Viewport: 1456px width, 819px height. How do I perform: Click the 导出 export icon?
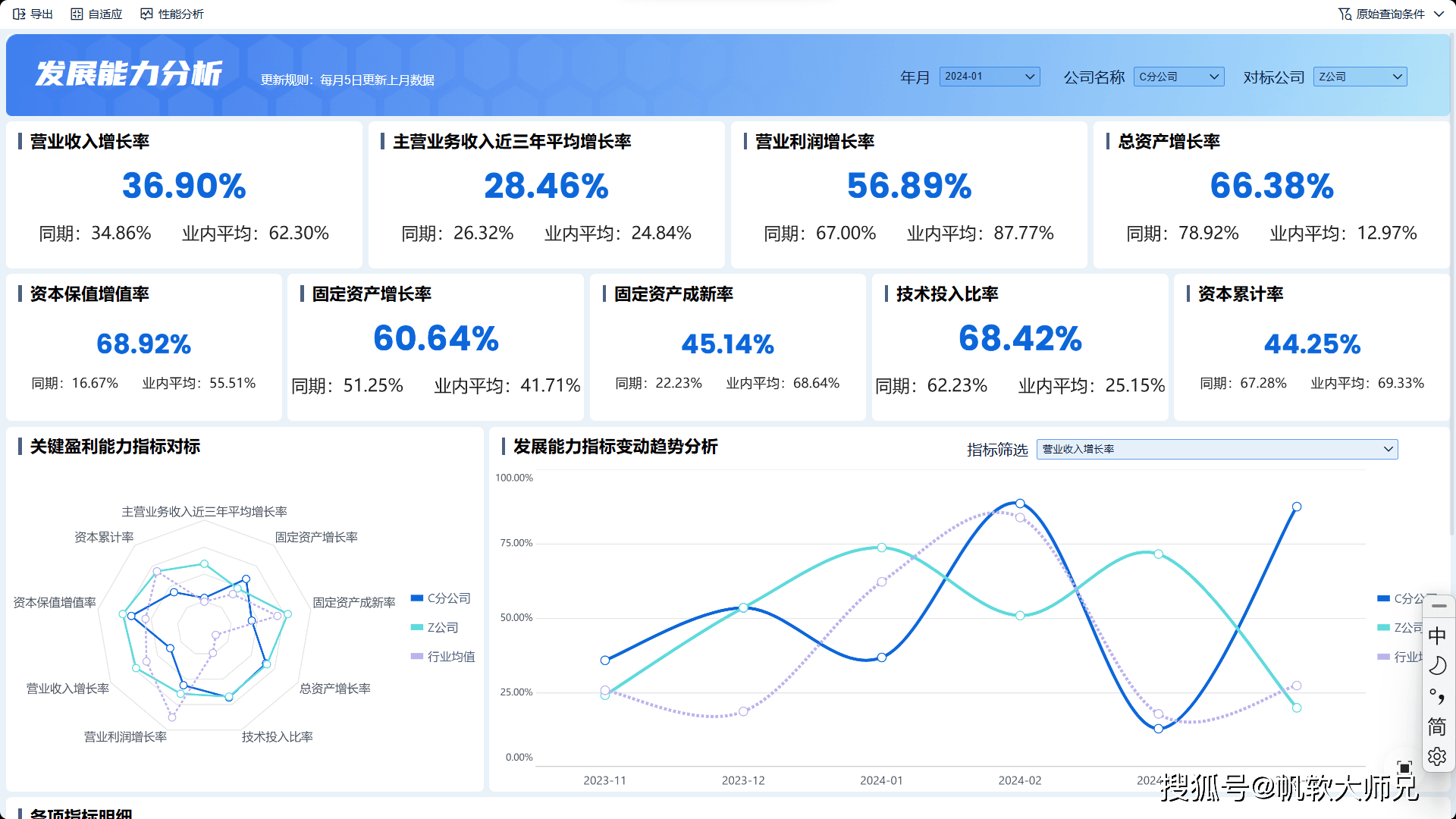coord(19,14)
